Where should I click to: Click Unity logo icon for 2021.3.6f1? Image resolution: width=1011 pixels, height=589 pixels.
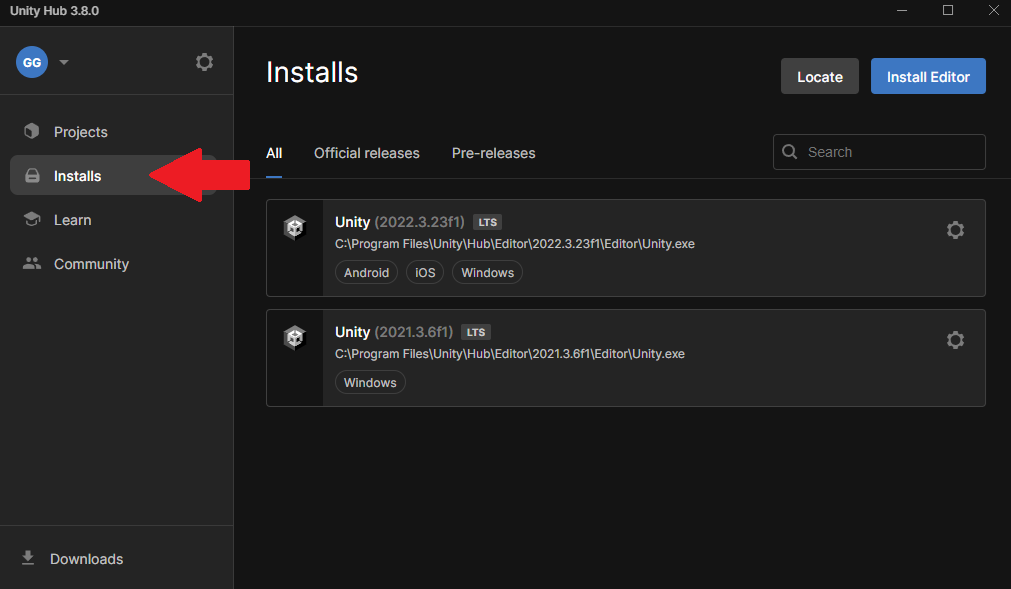[x=295, y=338]
